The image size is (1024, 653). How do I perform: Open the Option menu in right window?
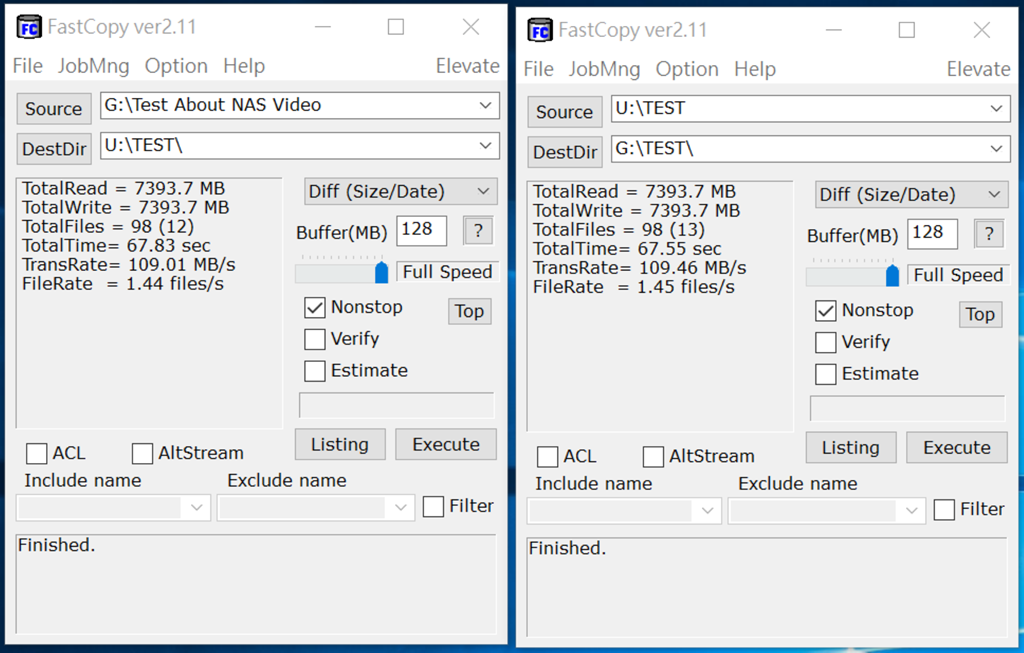pos(687,69)
